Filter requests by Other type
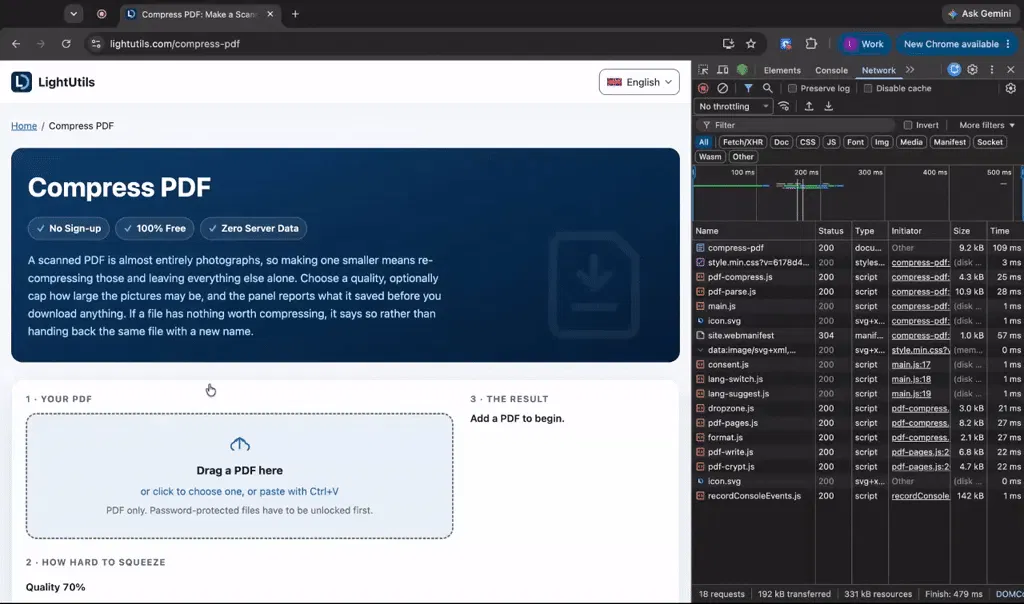Image resolution: width=1024 pixels, height=604 pixels. click(x=743, y=157)
